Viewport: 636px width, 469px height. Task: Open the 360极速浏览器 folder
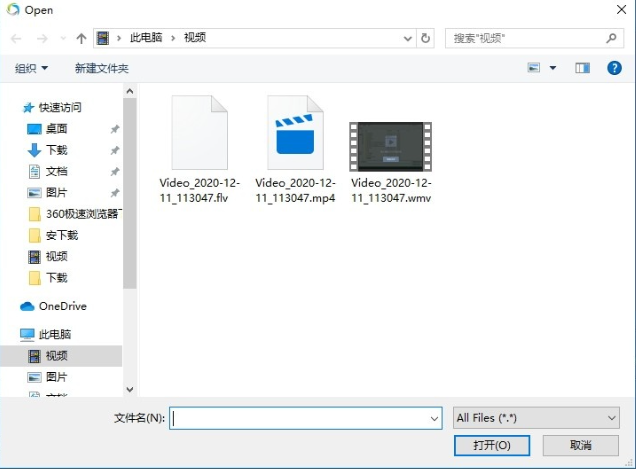(75, 214)
